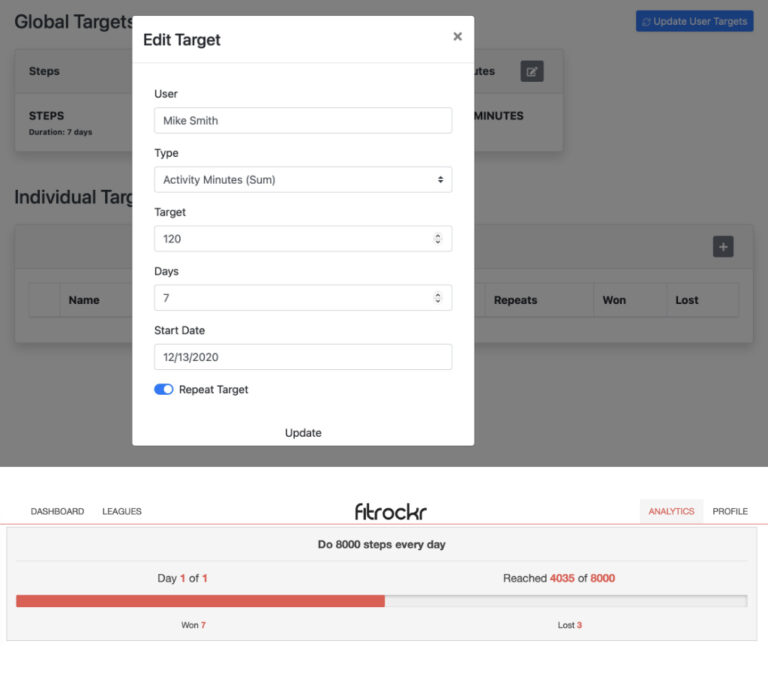Click the refresh icon in Update User Targets
The image size is (768, 680).
point(646,22)
